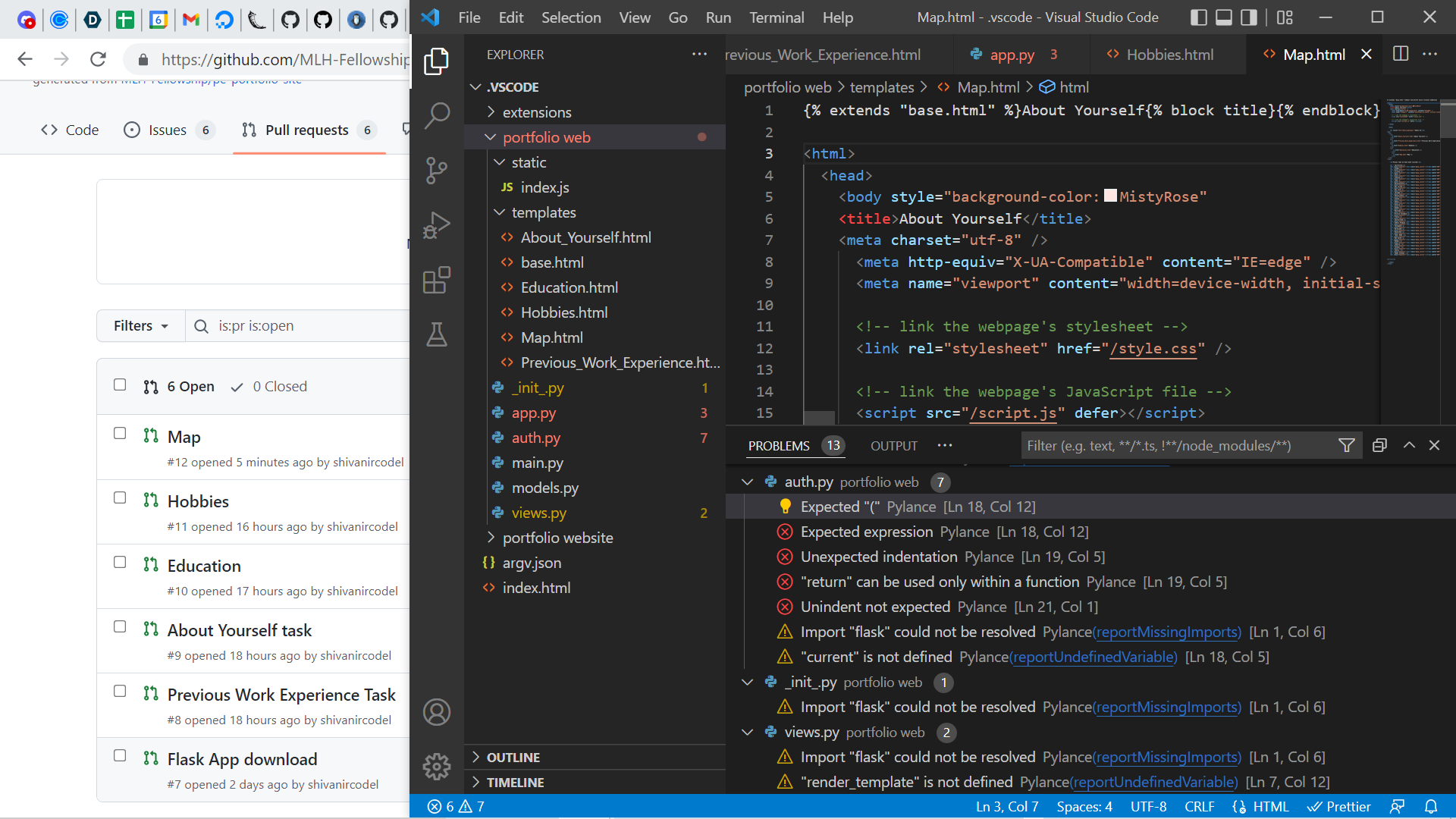Viewport: 1456px width, 819px height.
Task: Tick the Hobbies pull request checkbox
Action: (120, 497)
